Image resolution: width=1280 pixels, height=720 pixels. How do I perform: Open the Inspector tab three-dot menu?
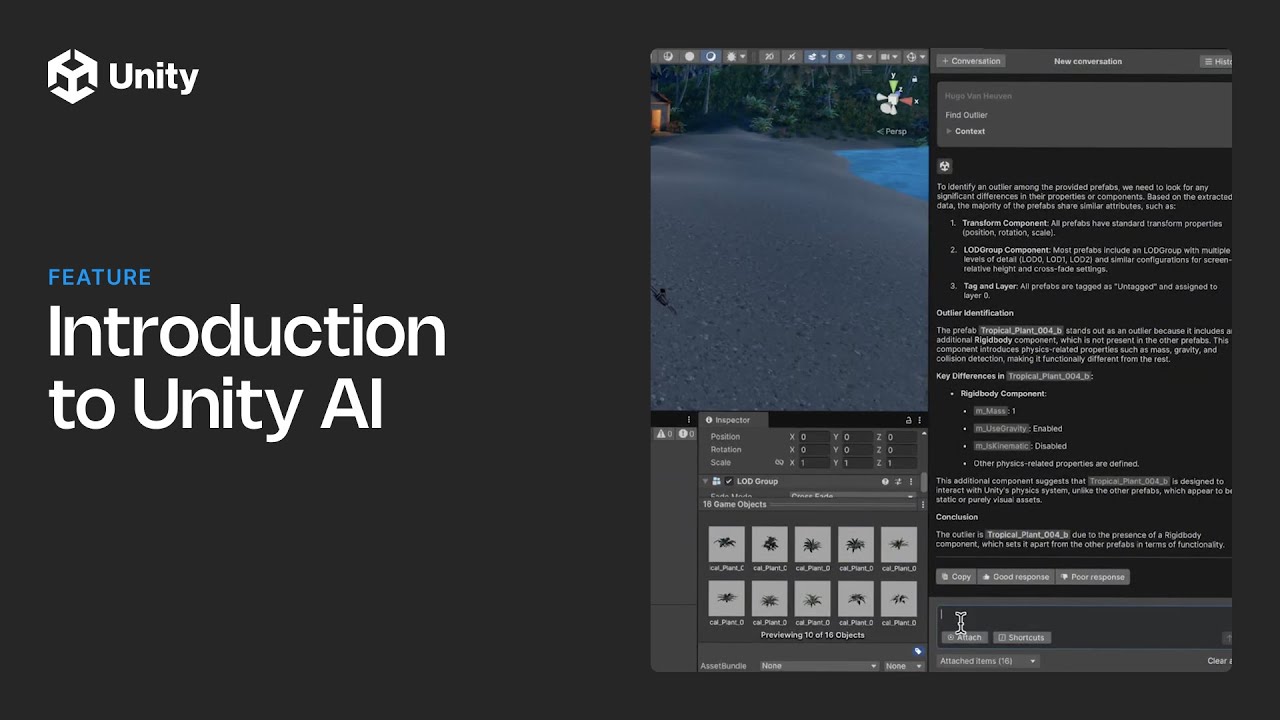coord(920,420)
